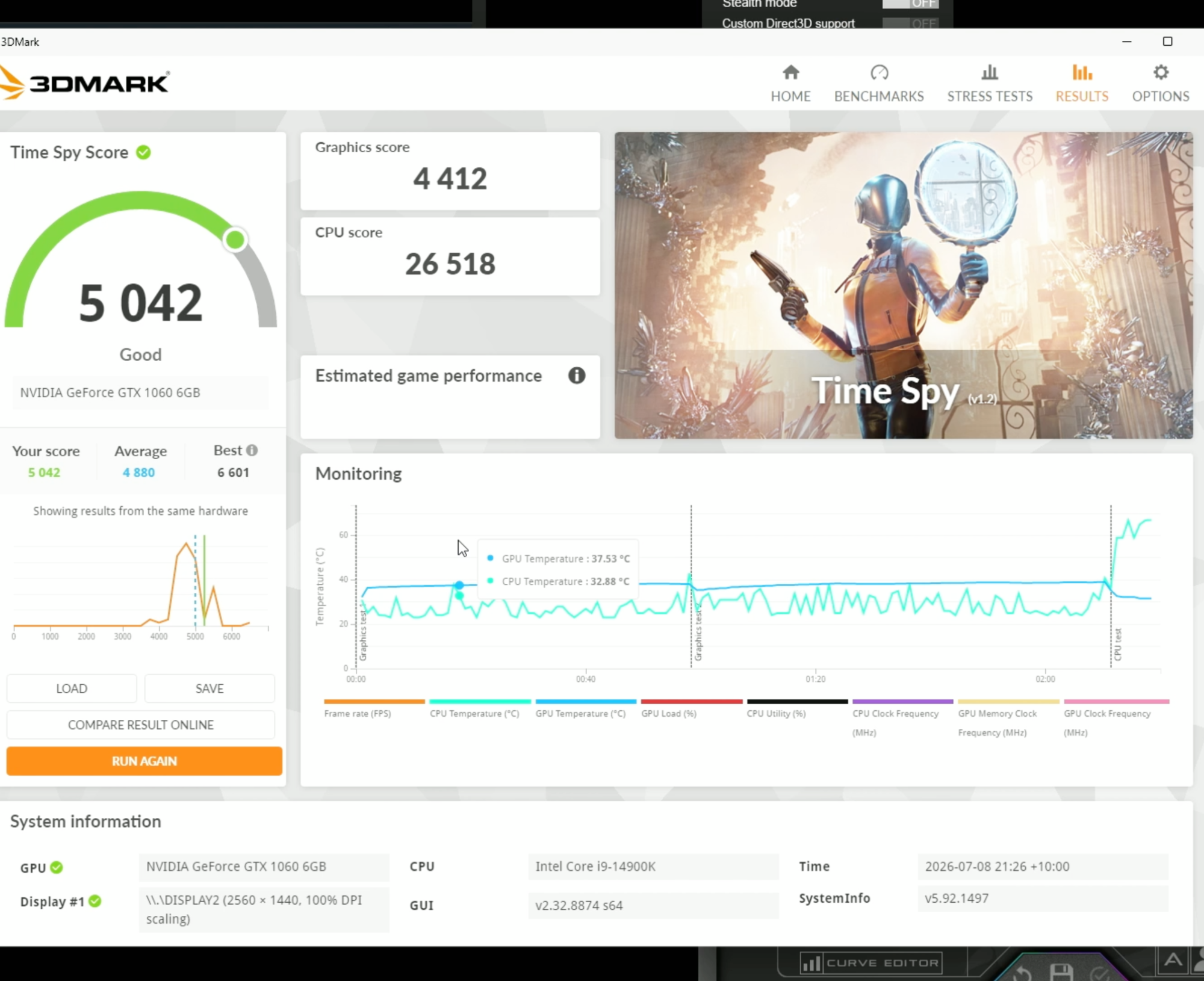This screenshot has height=981, width=1204.
Task: Open the BENCHMARKS tab
Action: (x=879, y=84)
